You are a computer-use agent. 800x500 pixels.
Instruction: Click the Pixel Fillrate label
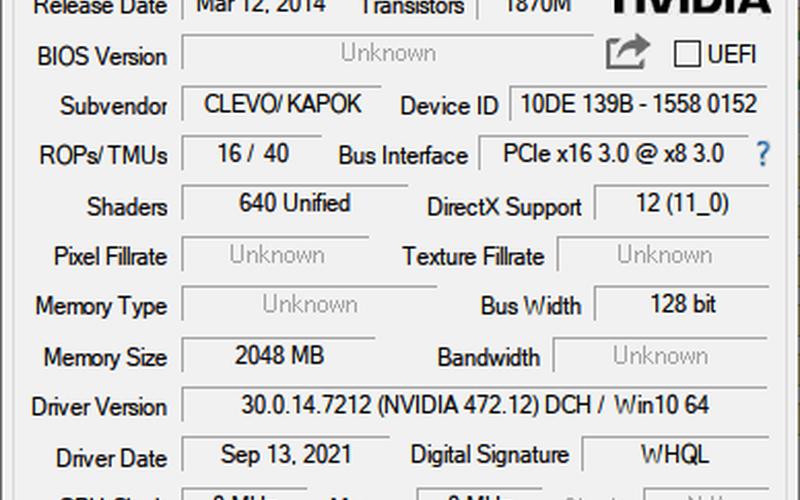111,256
